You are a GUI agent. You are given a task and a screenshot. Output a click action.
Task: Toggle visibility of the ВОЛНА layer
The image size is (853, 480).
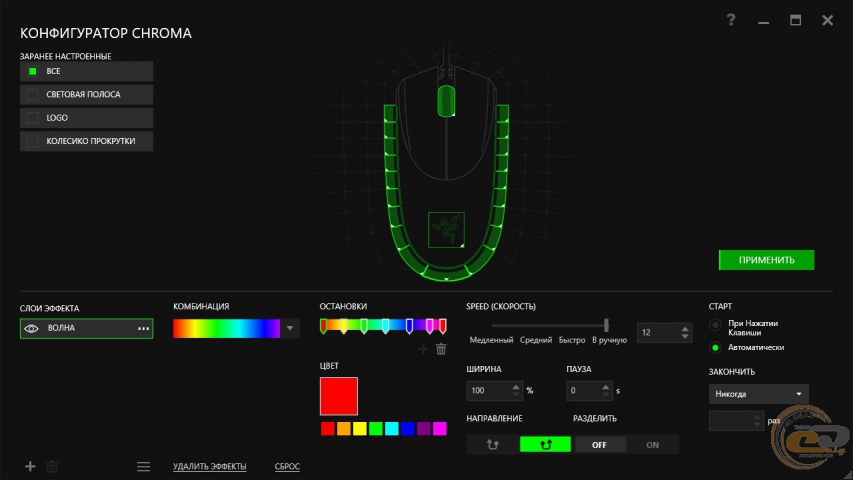(32, 329)
